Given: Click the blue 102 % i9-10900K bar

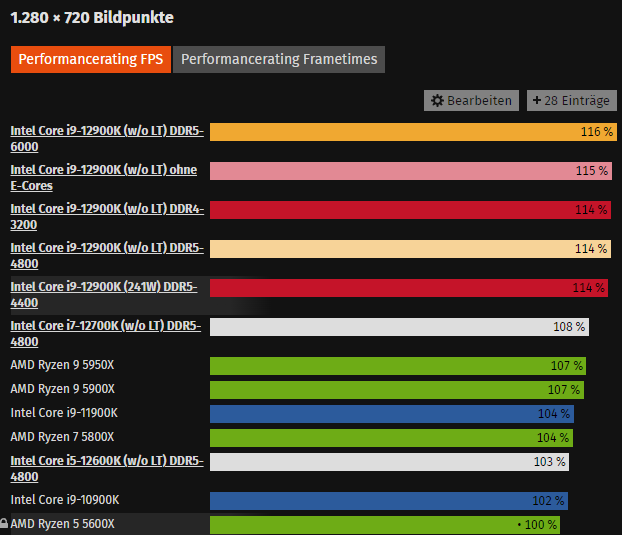Looking at the screenshot, I should 389,501.
